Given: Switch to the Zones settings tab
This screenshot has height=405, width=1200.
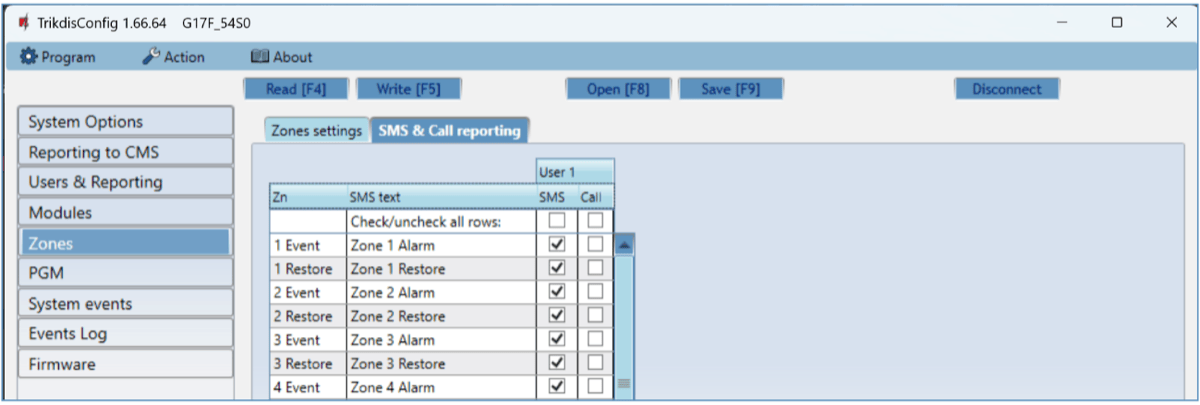Looking at the screenshot, I should point(317,131).
